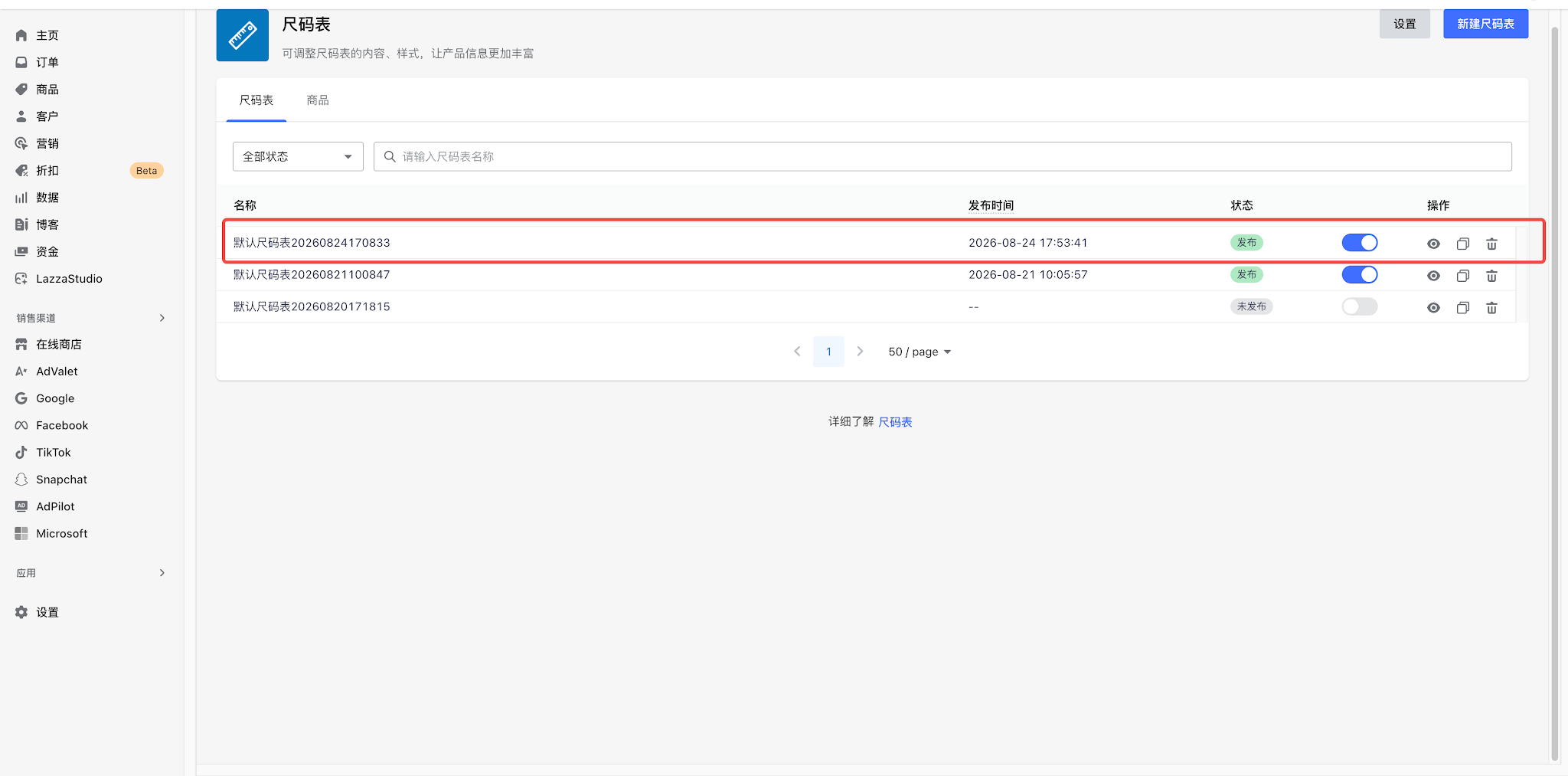Open 在线商店 online store channel

(58, 344)
